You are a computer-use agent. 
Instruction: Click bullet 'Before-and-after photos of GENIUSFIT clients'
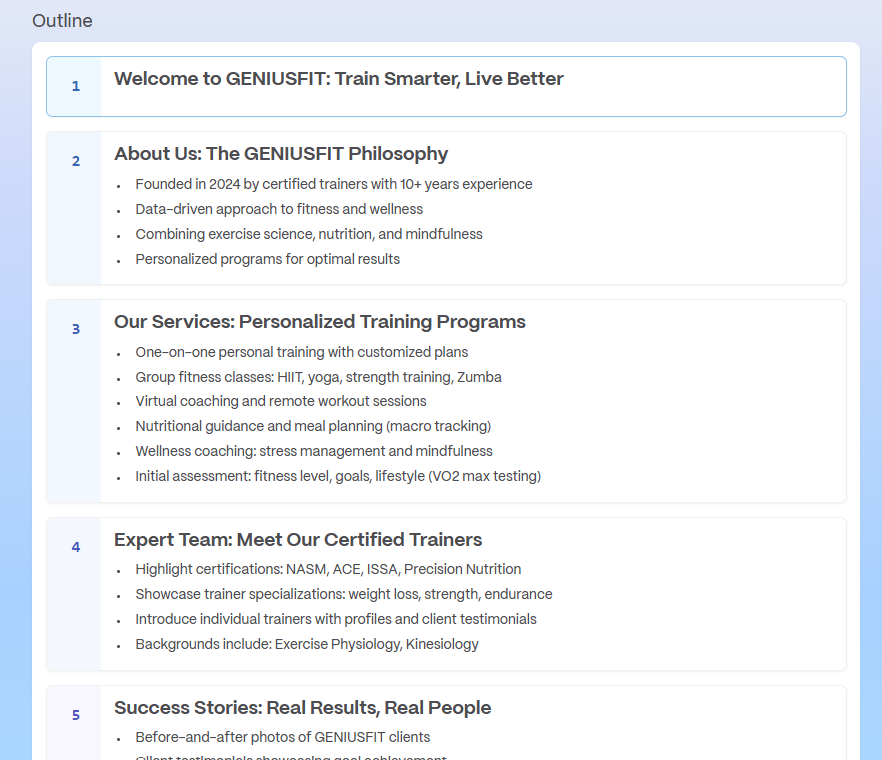tap(282, 737)
